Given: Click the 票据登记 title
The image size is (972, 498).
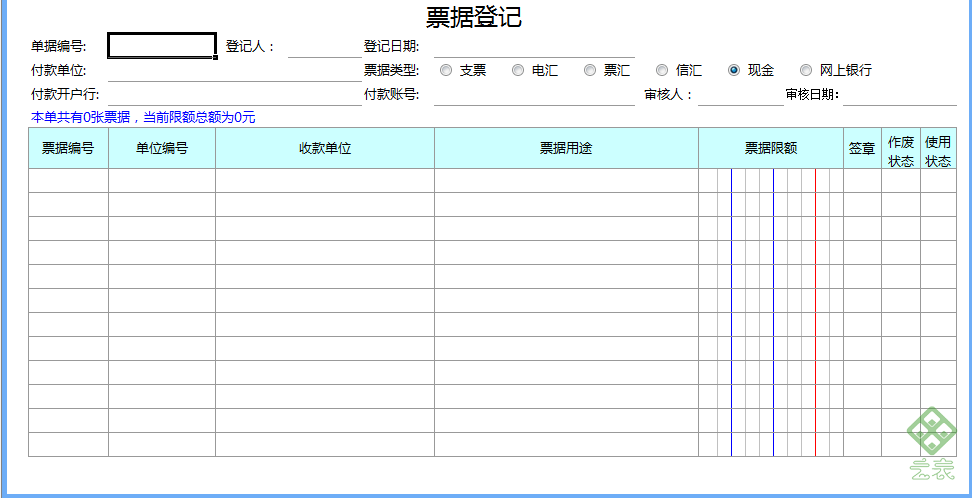Looking at the screenshot, I should tap(474, 17).
